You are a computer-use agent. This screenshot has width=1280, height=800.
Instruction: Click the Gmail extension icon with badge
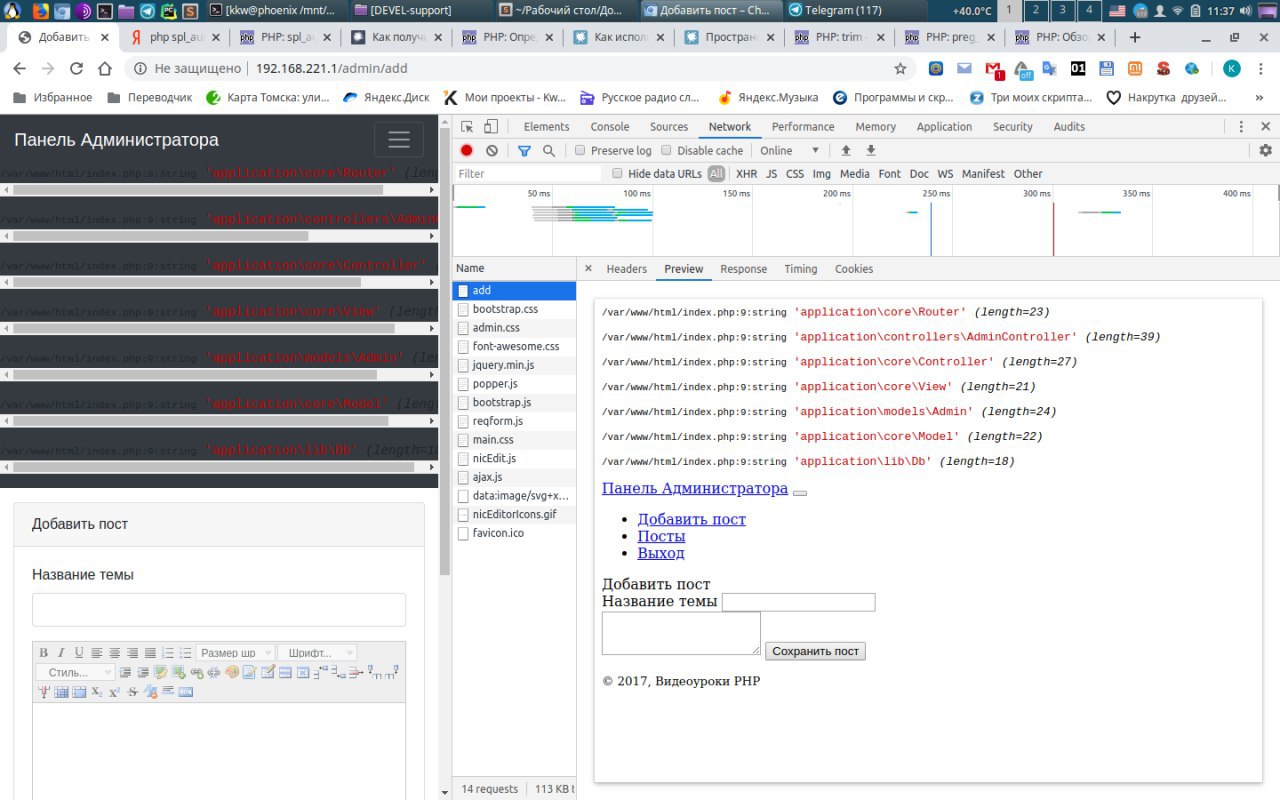[x=994, y=70]
